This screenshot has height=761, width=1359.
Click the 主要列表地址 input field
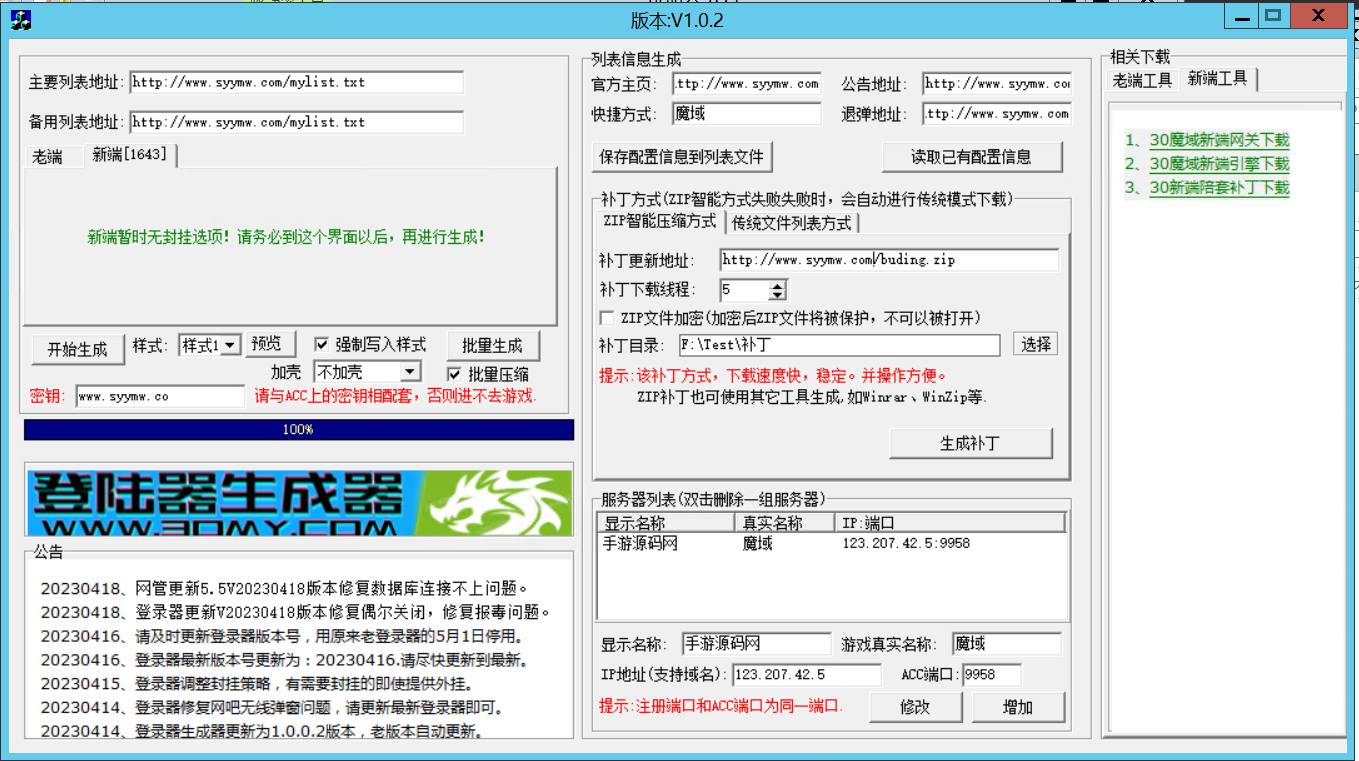(x=296, y=83)
